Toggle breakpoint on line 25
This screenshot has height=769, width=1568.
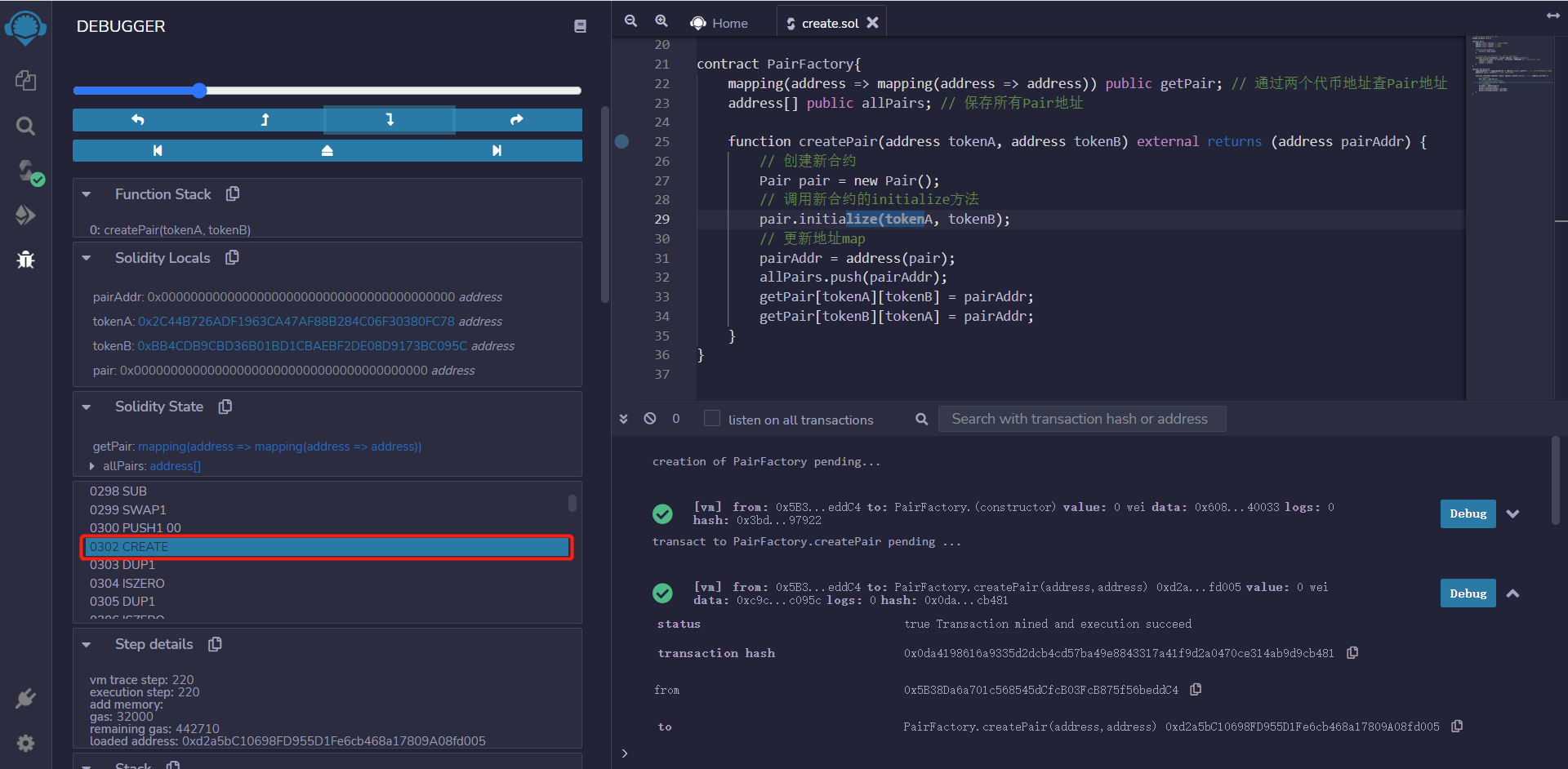tap(622, 141)
